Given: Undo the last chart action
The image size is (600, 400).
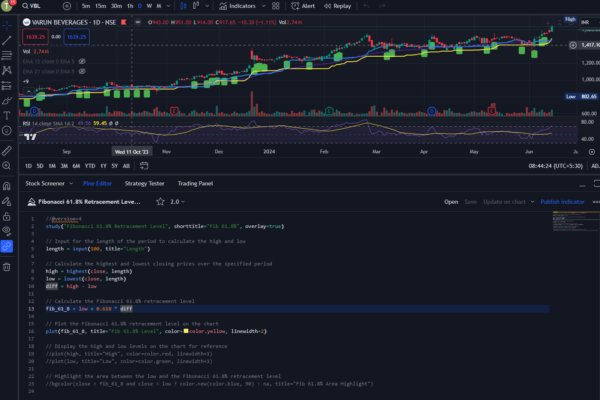Looking at the screenshot, I should [367, 6].
